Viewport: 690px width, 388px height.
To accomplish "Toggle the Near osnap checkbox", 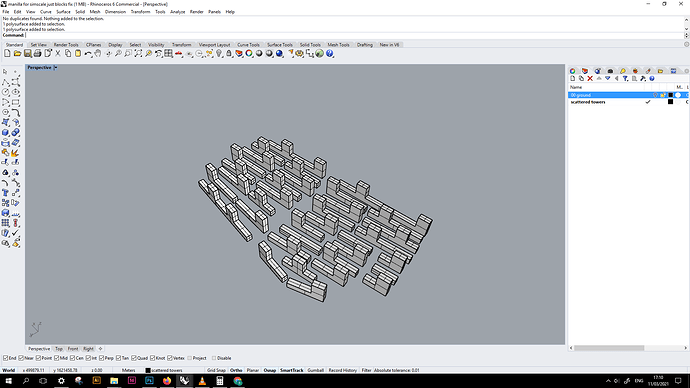I will coord(22,358).
